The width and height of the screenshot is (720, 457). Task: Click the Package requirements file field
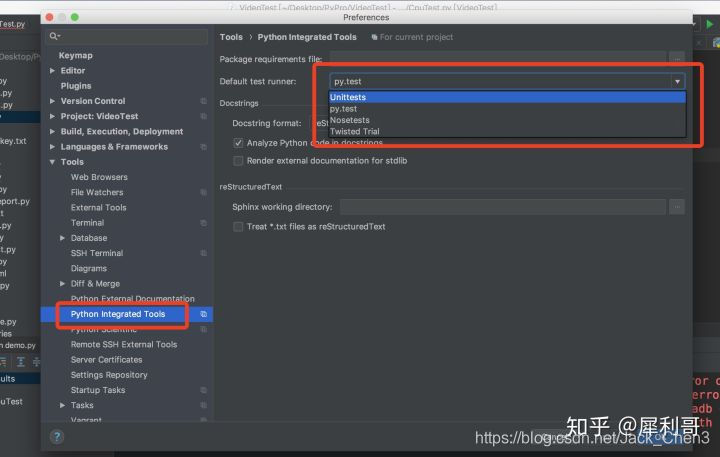tap(498, 58)
